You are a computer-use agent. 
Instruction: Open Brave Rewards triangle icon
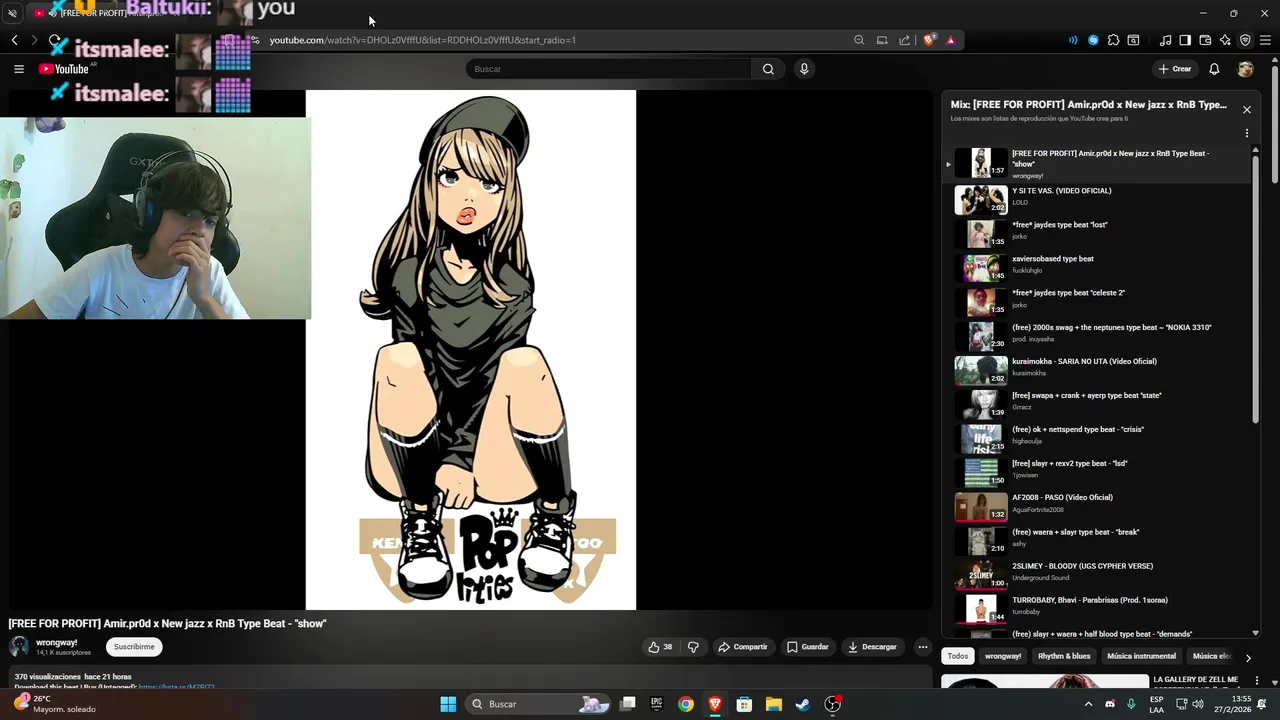pos(951,40)
